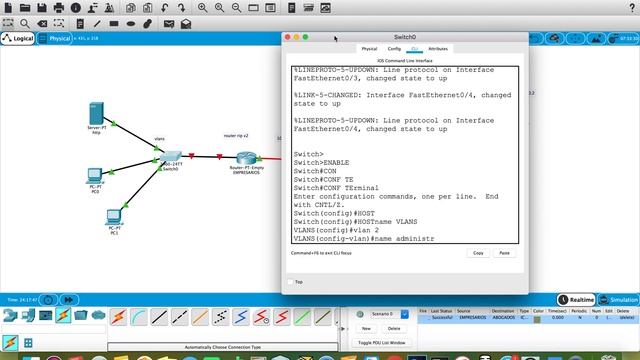
Task: Switch to Realtime mode
Action: (x=576, y=300)
